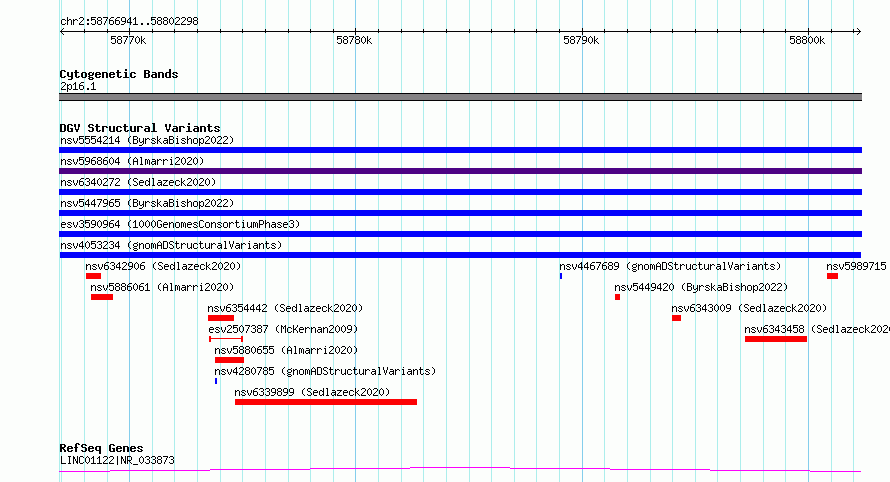The image size is (890, 482).
Task: Select the red nsv6343458 variant bar
Action: [x=776, y=339]
